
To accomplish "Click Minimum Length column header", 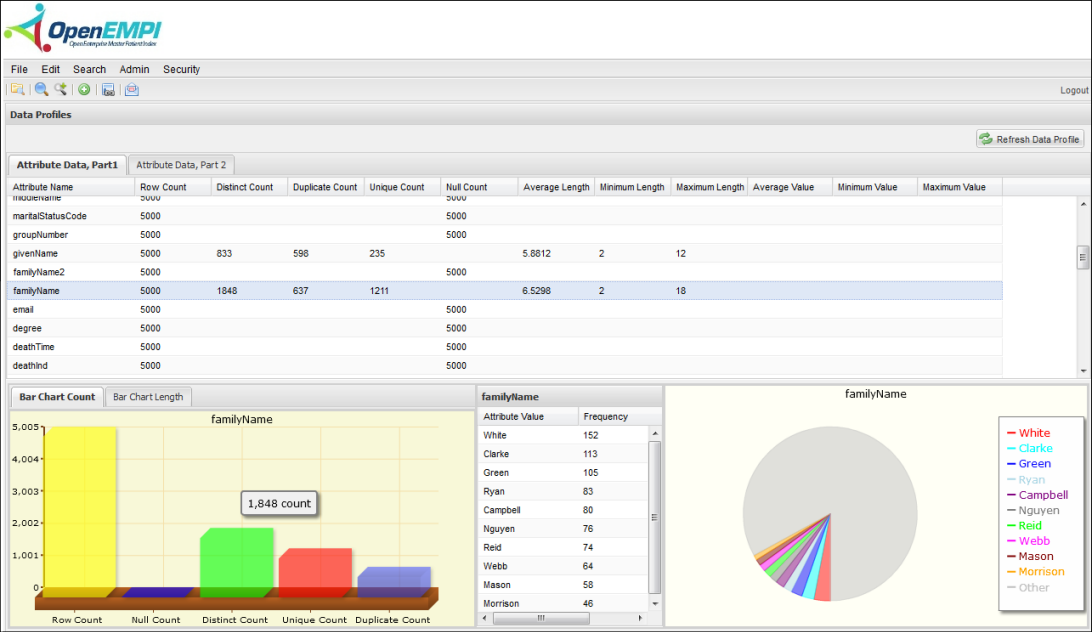I will [x=633, y=187].
